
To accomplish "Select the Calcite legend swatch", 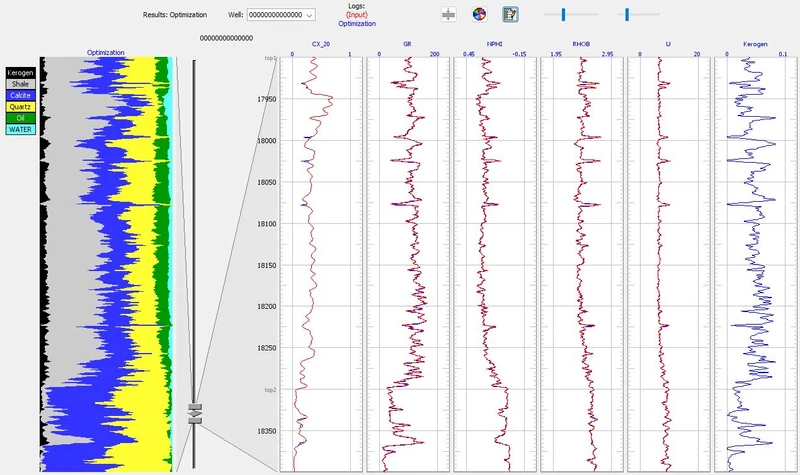I will [20, 95].
